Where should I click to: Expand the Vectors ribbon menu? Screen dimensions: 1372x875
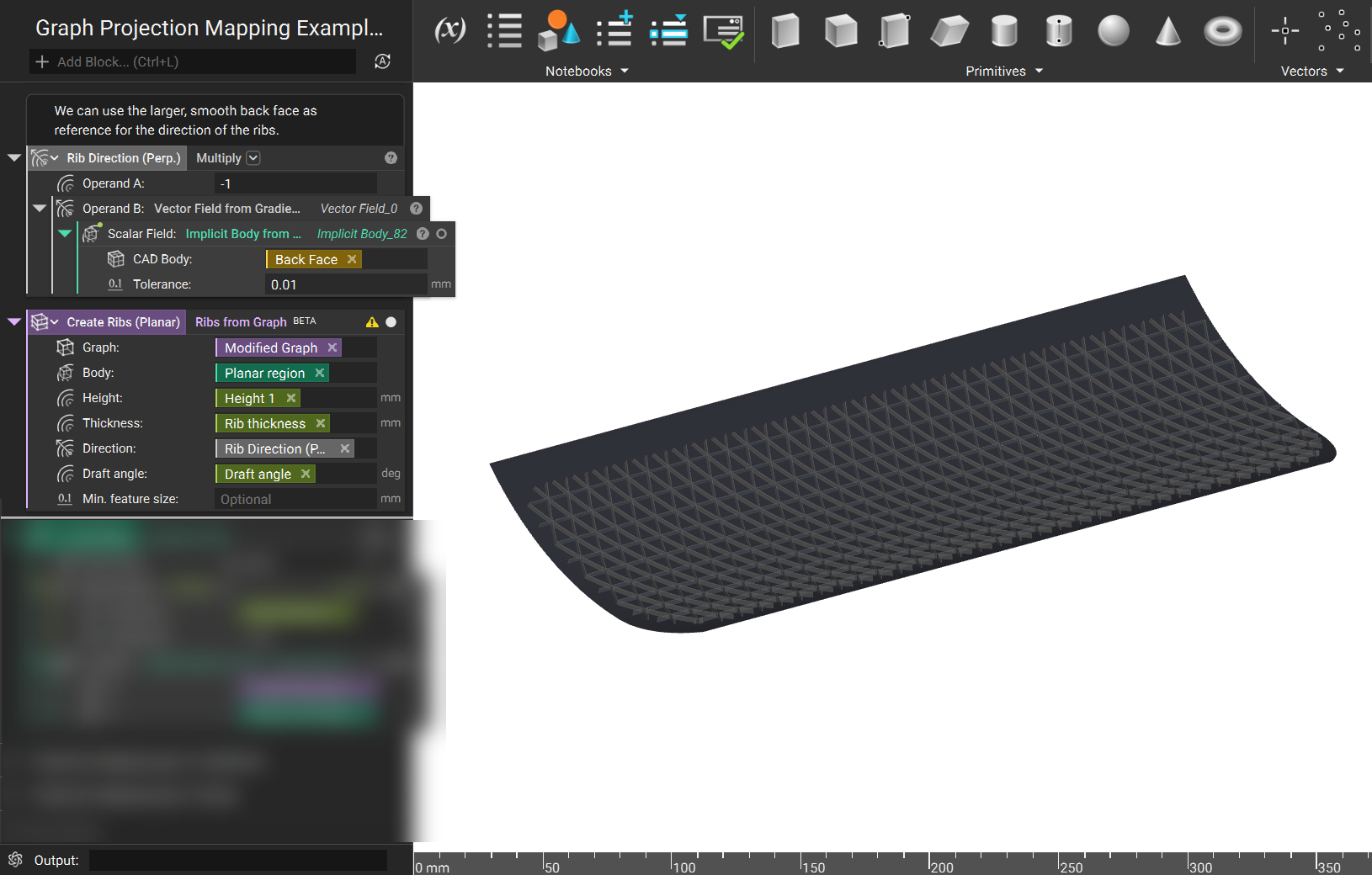(x=1312, y=72)
